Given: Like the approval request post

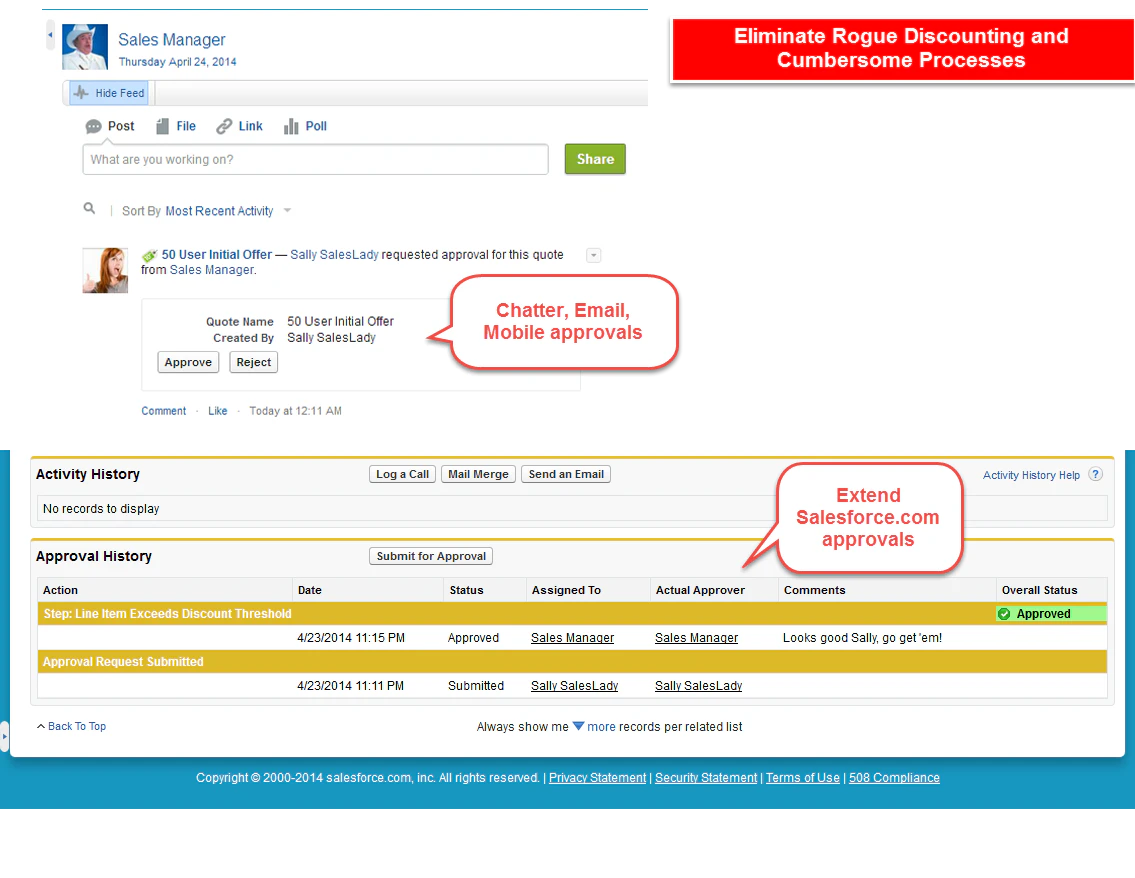Looking at the screenshot, I should pyautogui.click(x=218, y=411).
